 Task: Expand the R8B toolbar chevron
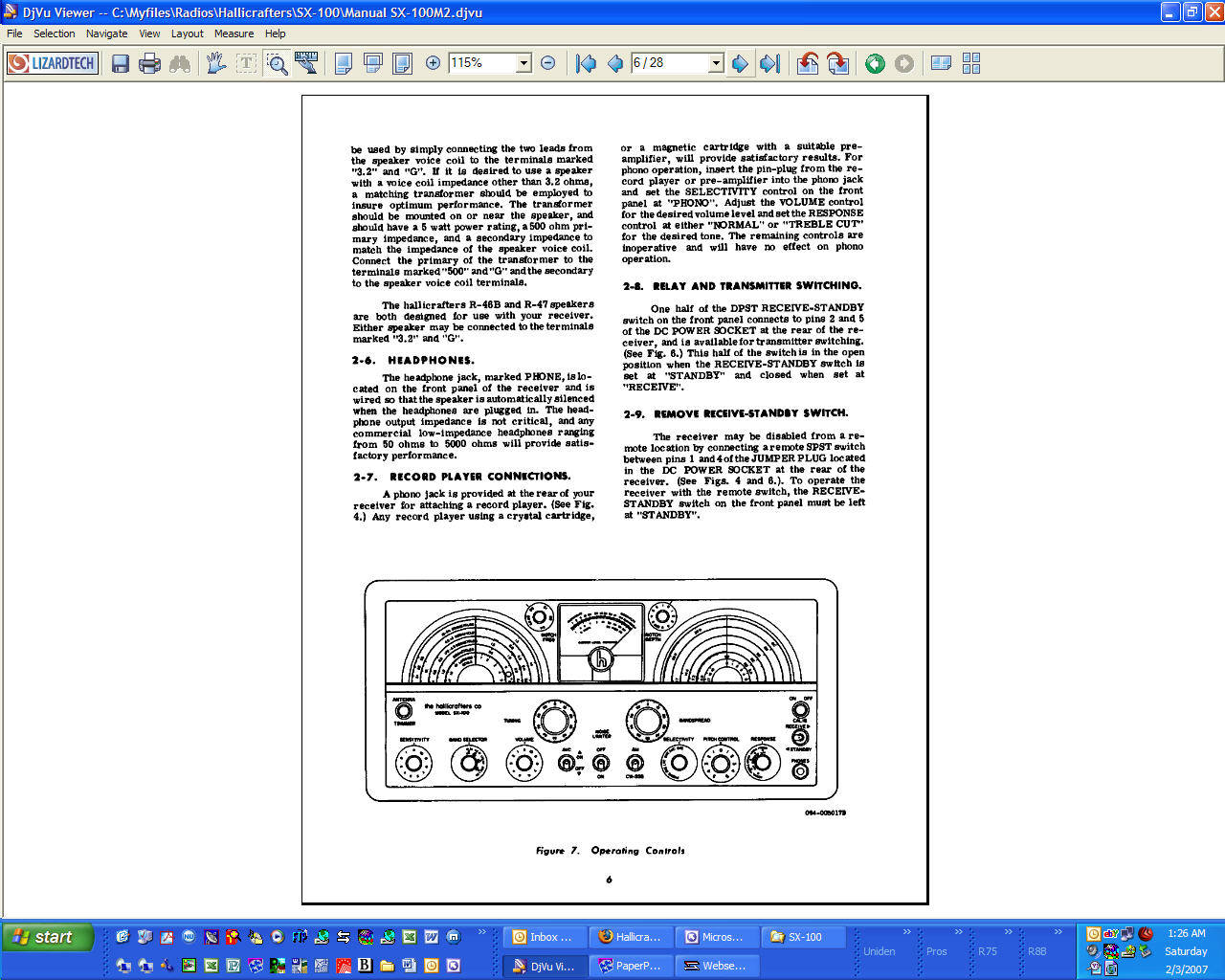coord(1058,931)
